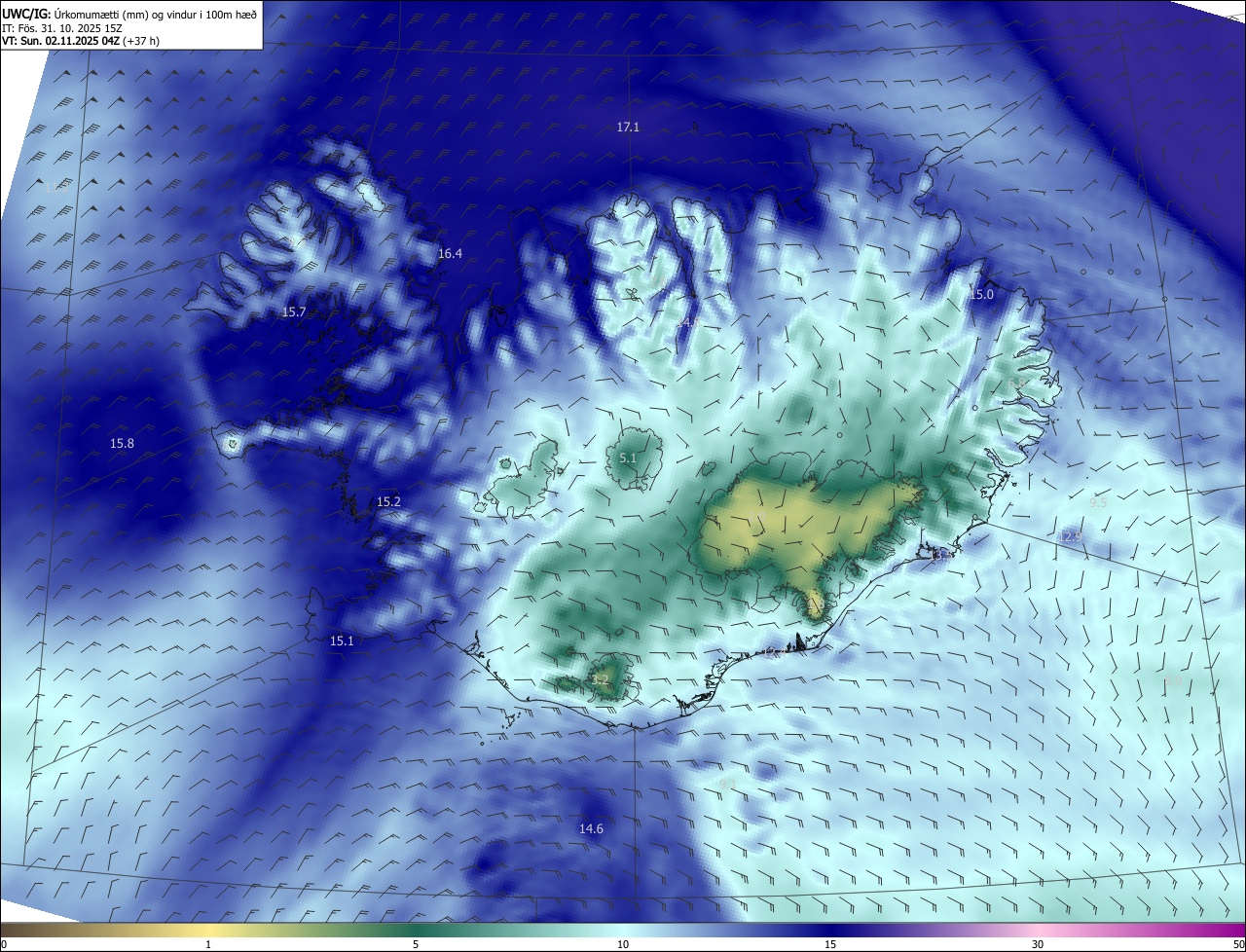This screenshot has height=952, width=1246.
Task: Click the 14.6 value south of Iceland
Action: click(x=591, y=829)
